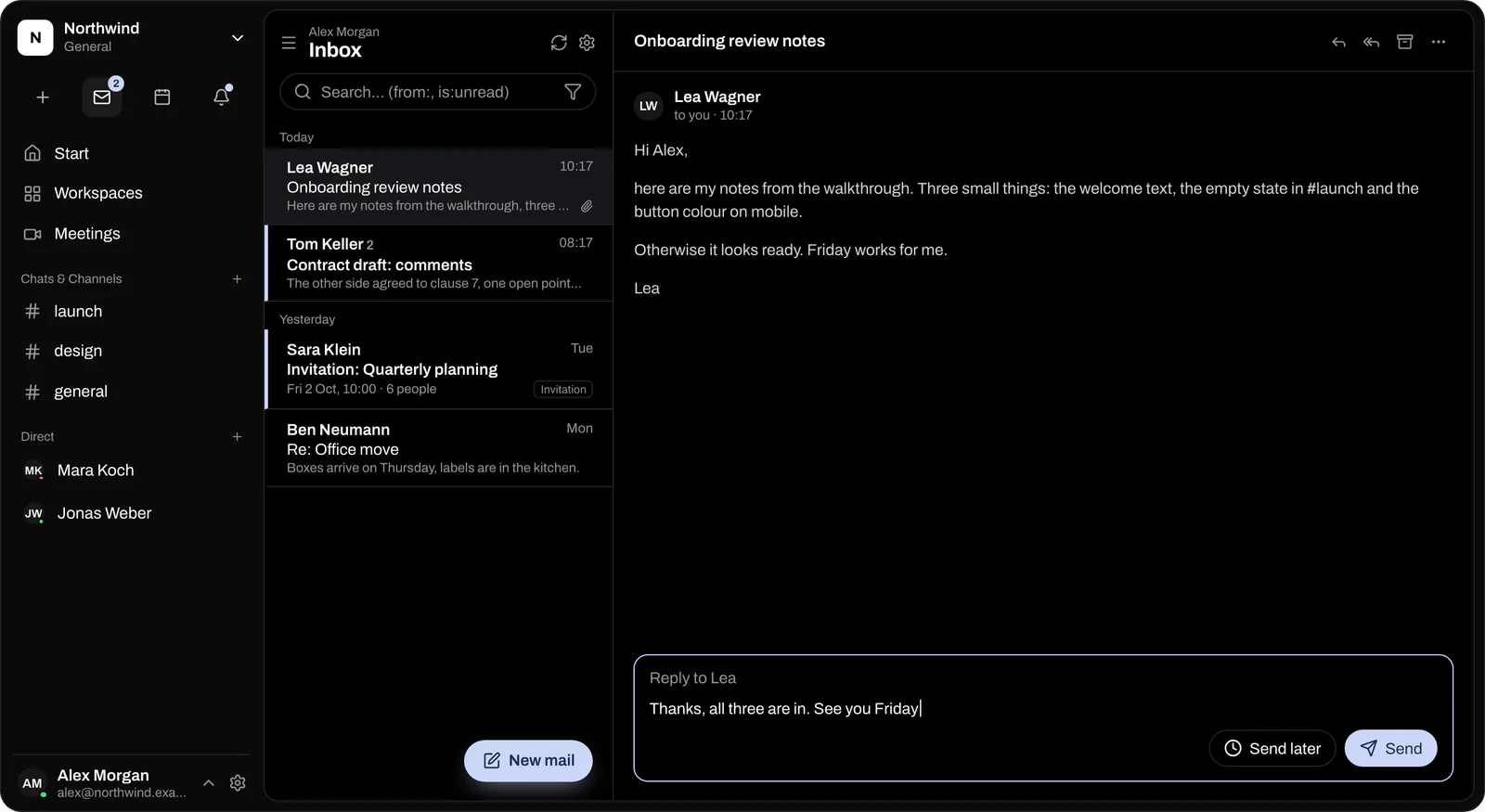Open inbox settings gear
The height and width of the screenshot is (812, 1485).
587,43
